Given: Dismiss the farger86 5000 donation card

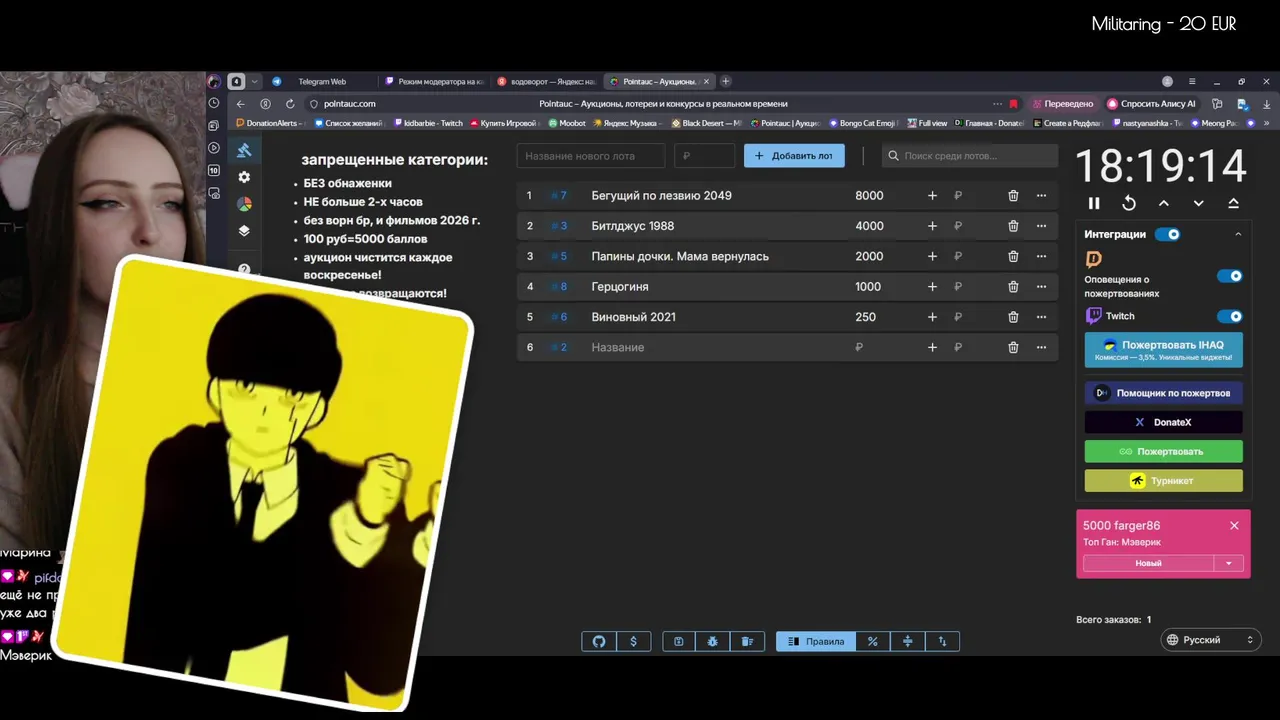Looking at the screenshot, I should pos(1234,525).
